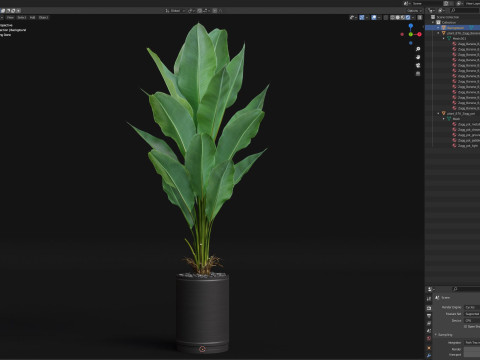Select wireframe viewport shading mode
This screenshot has width=480, height=360.
pos(392,17)
